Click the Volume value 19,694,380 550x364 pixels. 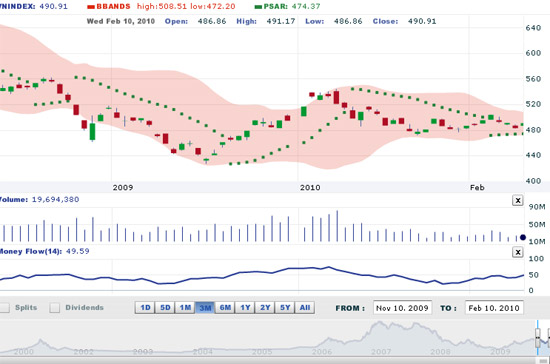click(55, 200)
